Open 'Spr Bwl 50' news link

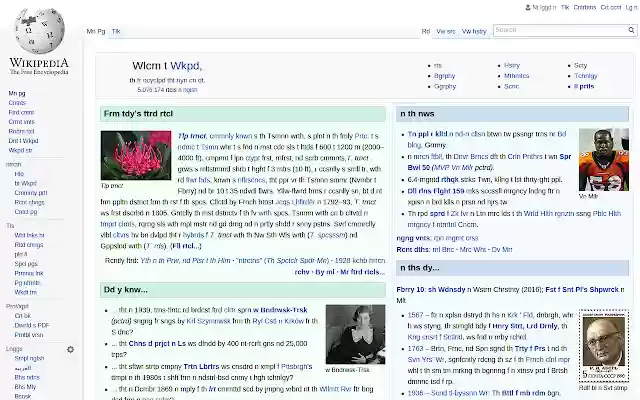click(489, 162)
